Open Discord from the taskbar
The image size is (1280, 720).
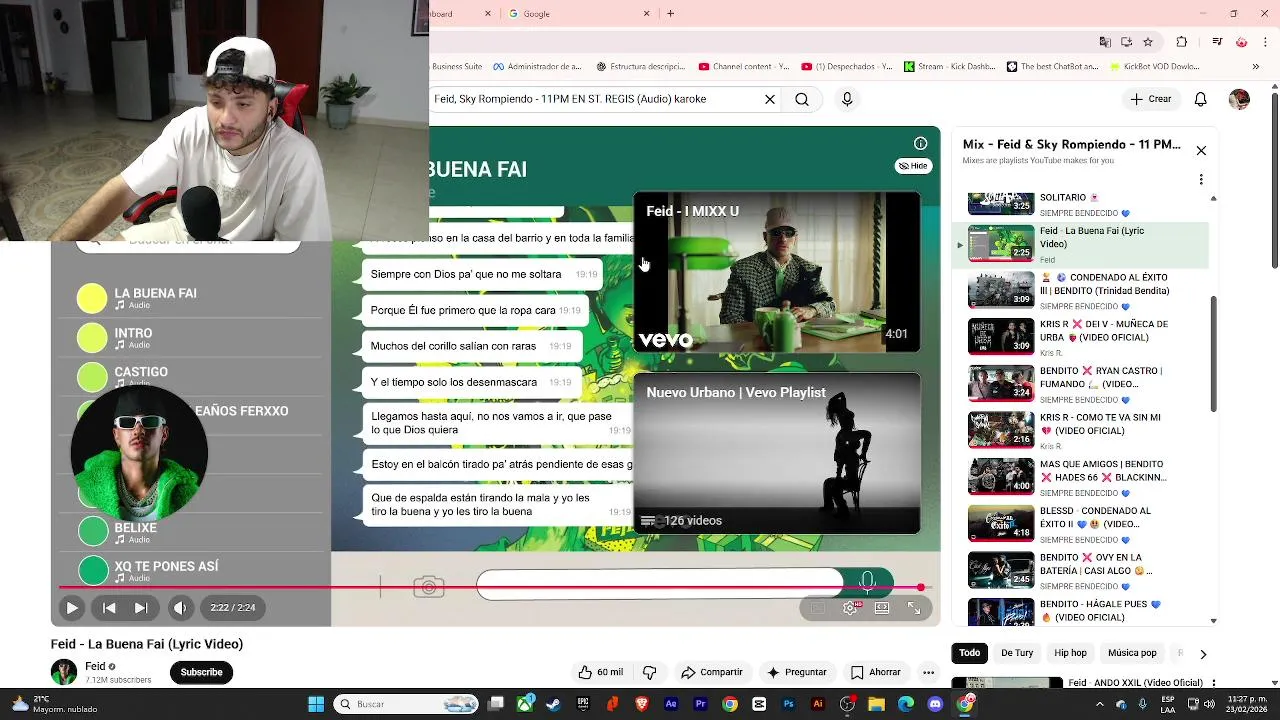pyautogui.click(x=935, y=704)
